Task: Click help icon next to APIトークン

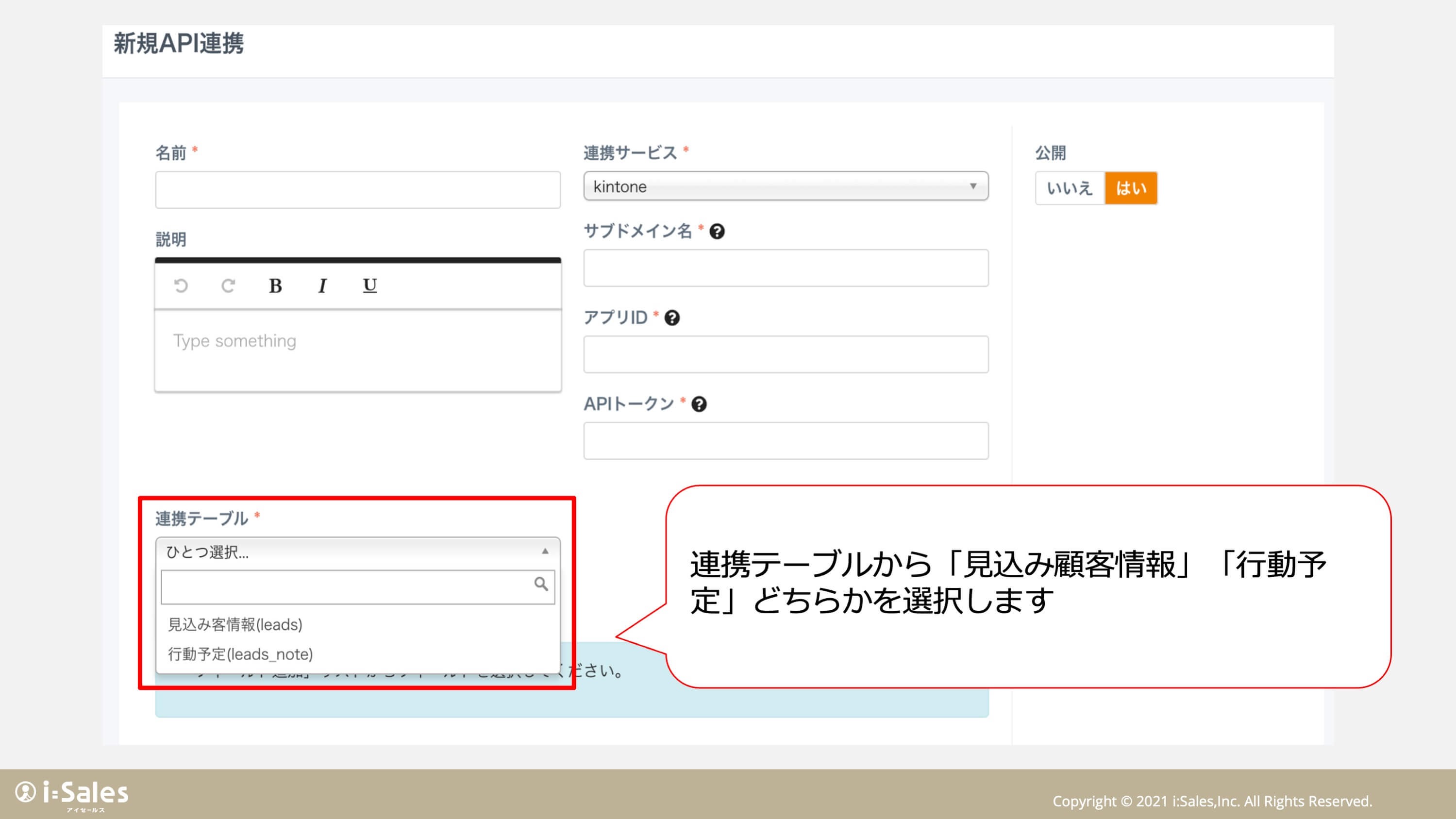Action: [699, 405]
